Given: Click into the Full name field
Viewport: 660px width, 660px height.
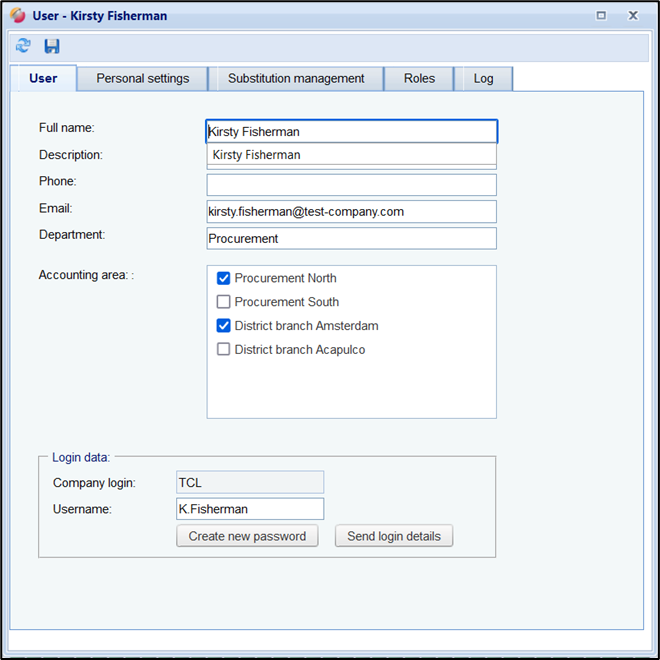Looking at the screenshot, I should click(350, 131).
